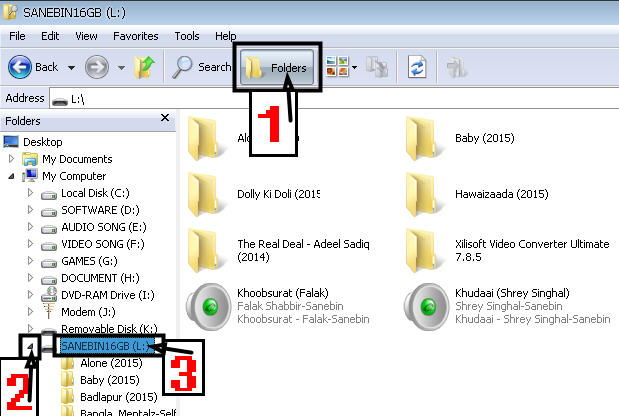
Task: Click the address bar showing L:\
Action: click(334, 99)
